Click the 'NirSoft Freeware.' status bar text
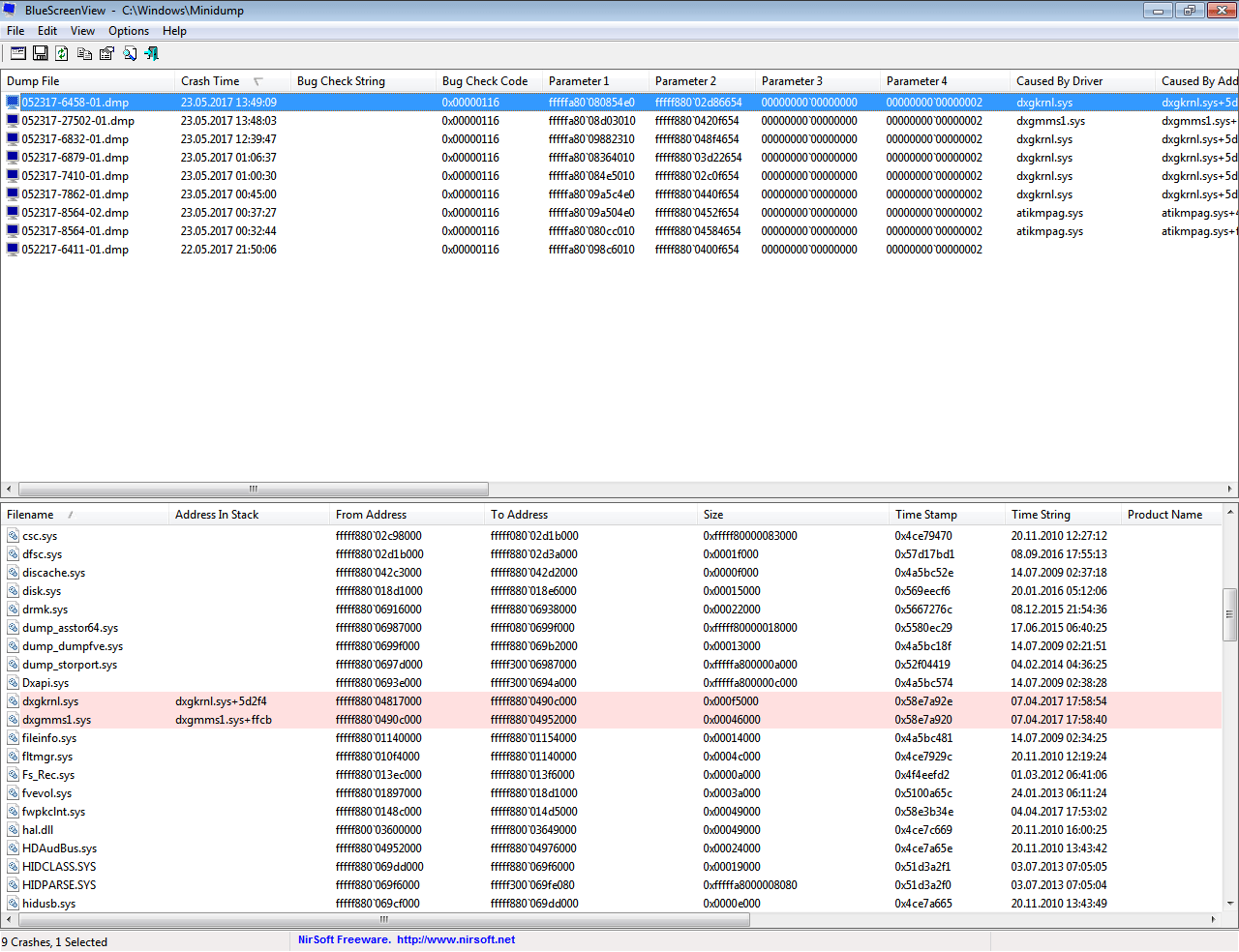 [345, 939]
